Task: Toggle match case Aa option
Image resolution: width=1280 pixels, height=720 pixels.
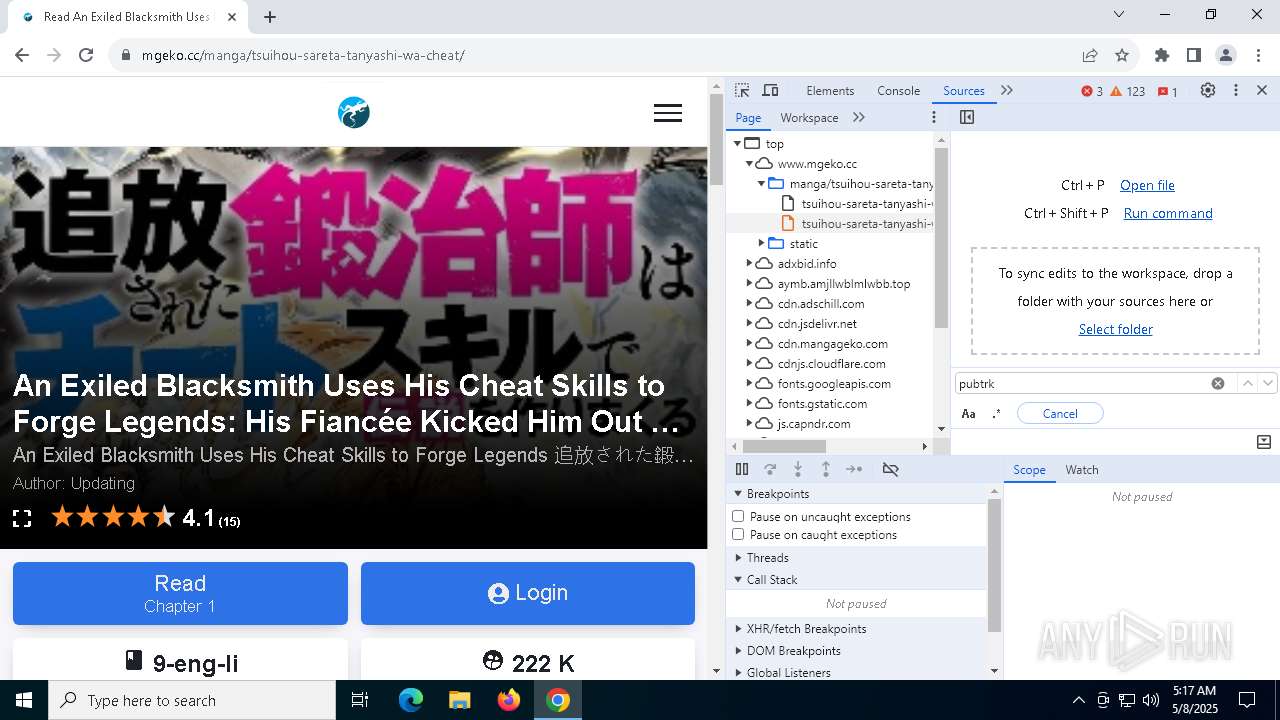Action: tap(968, 413)
